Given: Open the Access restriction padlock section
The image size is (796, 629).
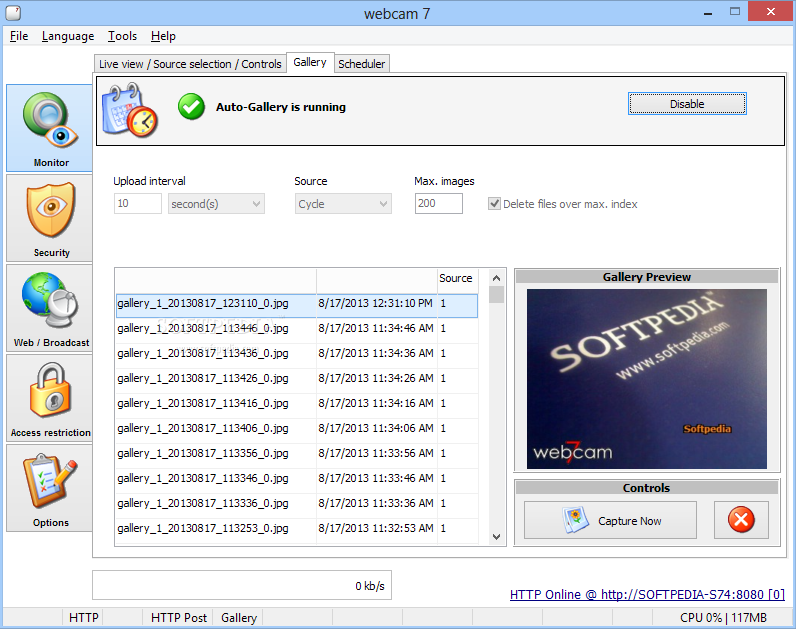Looking at the screenshot, I should point(50,398).
